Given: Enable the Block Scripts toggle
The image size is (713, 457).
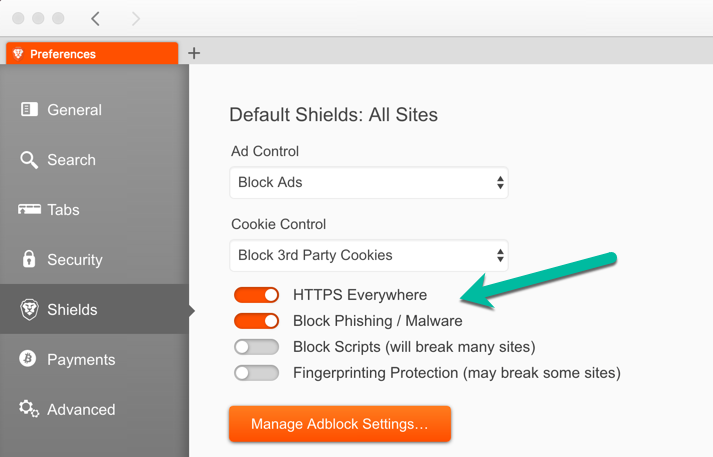Looking at the screenshot, I should point(256,347).
